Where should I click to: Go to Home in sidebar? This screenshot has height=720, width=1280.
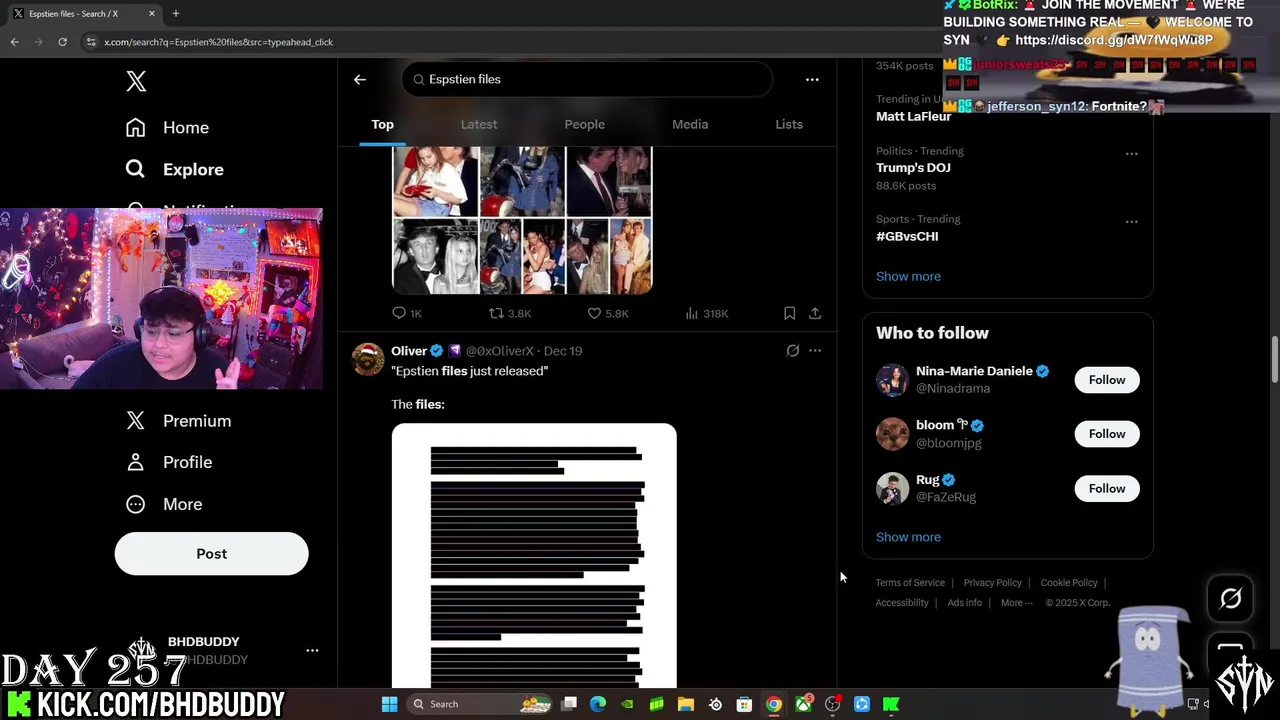[x=167, y=128]
